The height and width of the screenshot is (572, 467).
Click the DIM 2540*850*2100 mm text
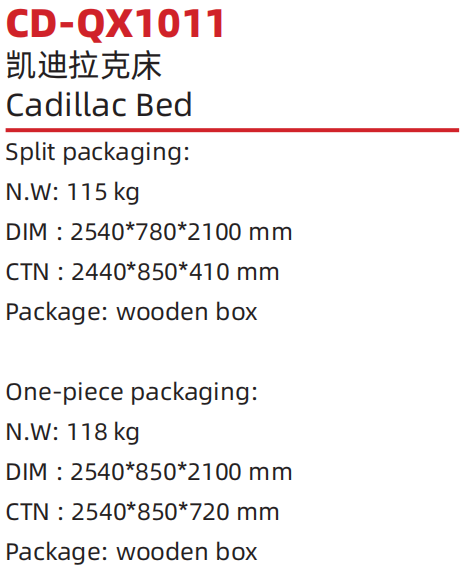click(149, 472)
